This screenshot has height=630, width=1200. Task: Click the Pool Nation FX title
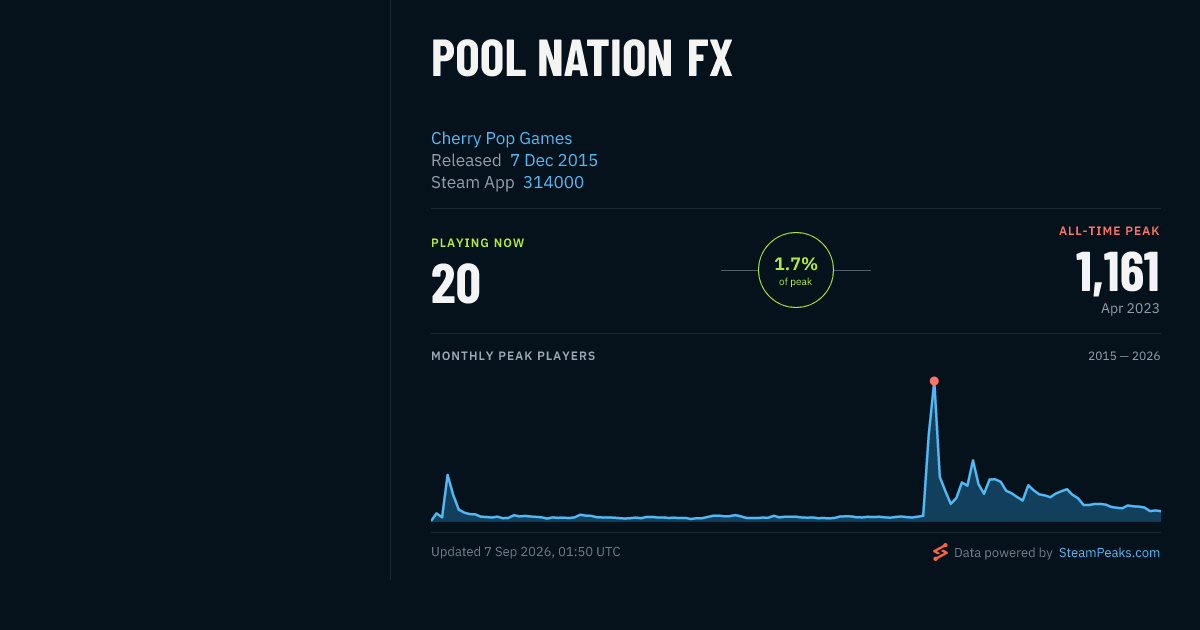(582, 58)
